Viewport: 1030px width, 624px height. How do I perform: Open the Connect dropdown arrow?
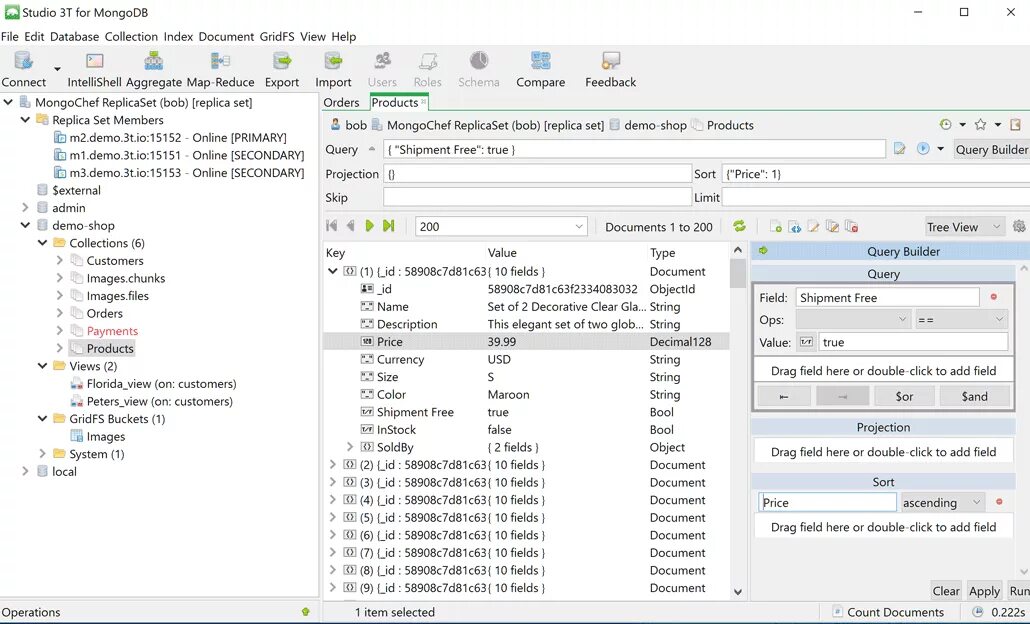57,69
